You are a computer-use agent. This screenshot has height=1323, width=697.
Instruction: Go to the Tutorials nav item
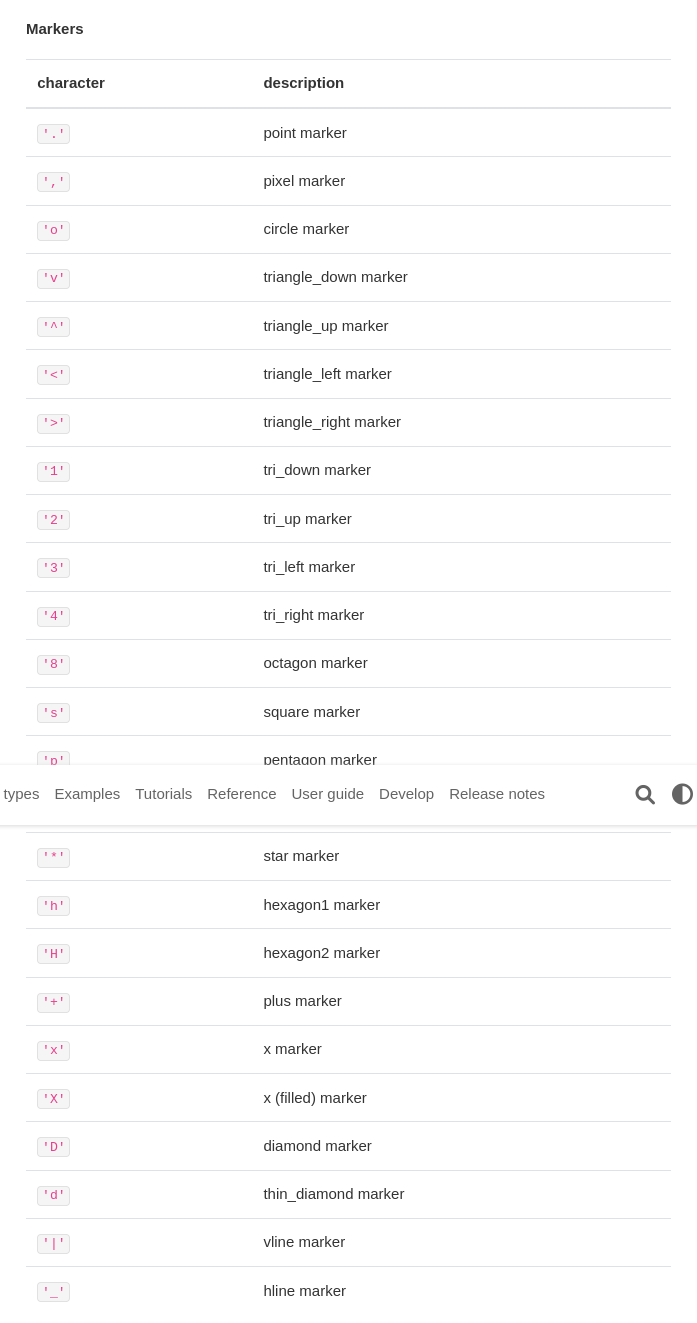pos(164,794)
